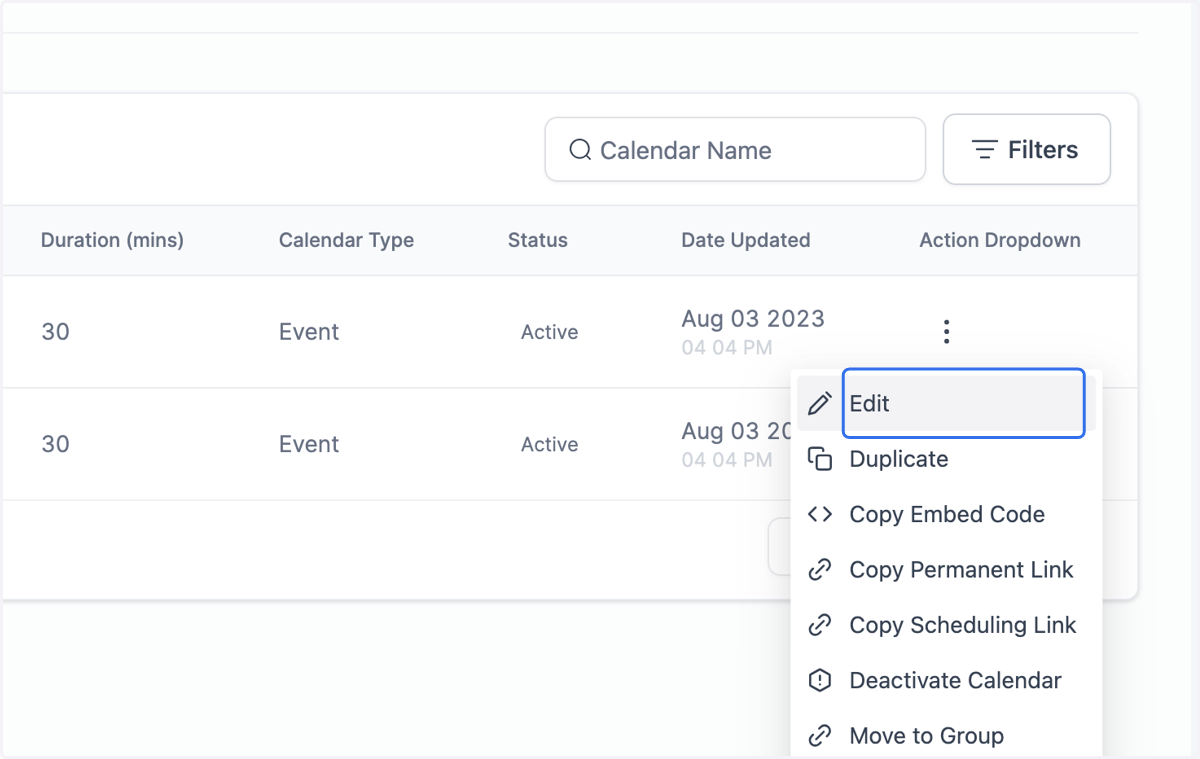The width and height of the screenshot is (1200, 759).
Task: Click the Date Updated column header
Action: coord(746,240)
